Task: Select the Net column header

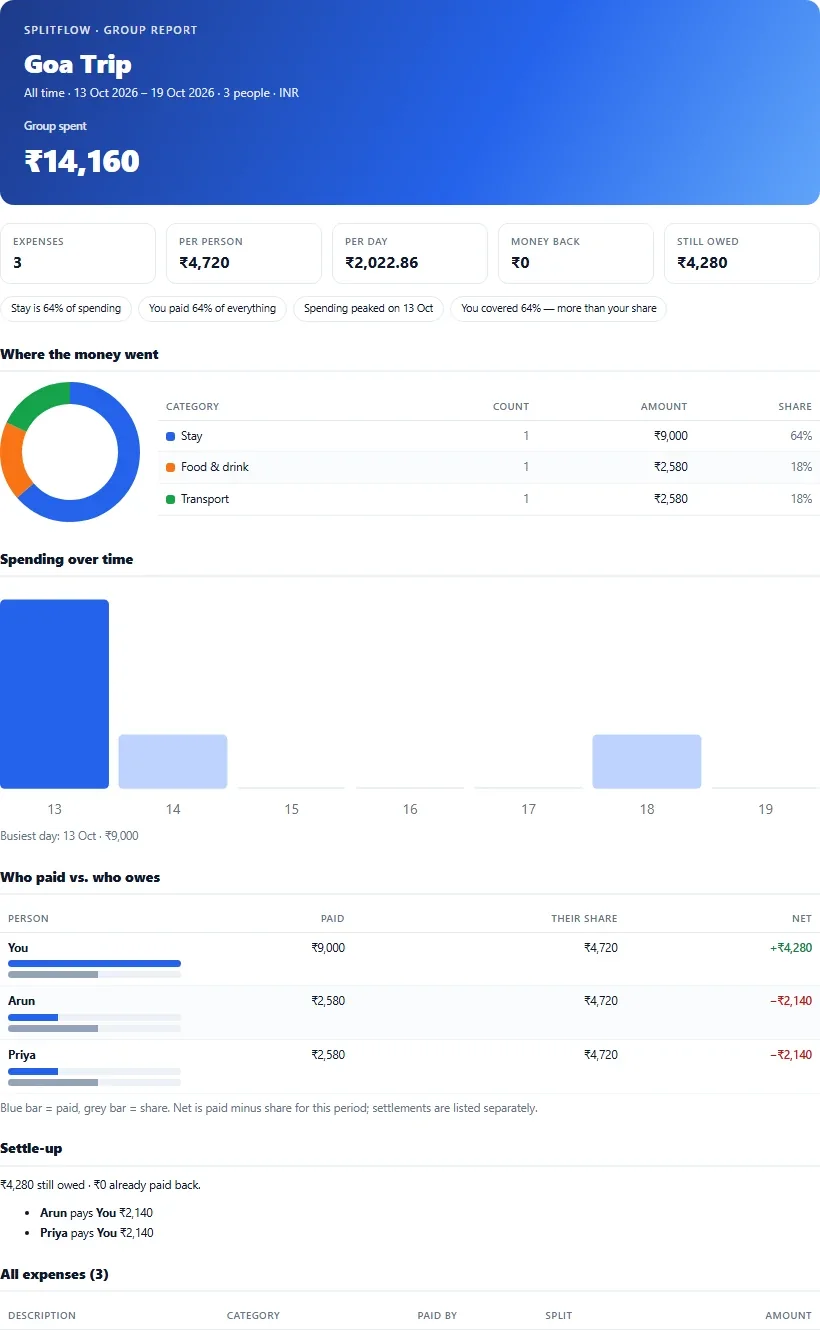Action: [x=802, y=919]
